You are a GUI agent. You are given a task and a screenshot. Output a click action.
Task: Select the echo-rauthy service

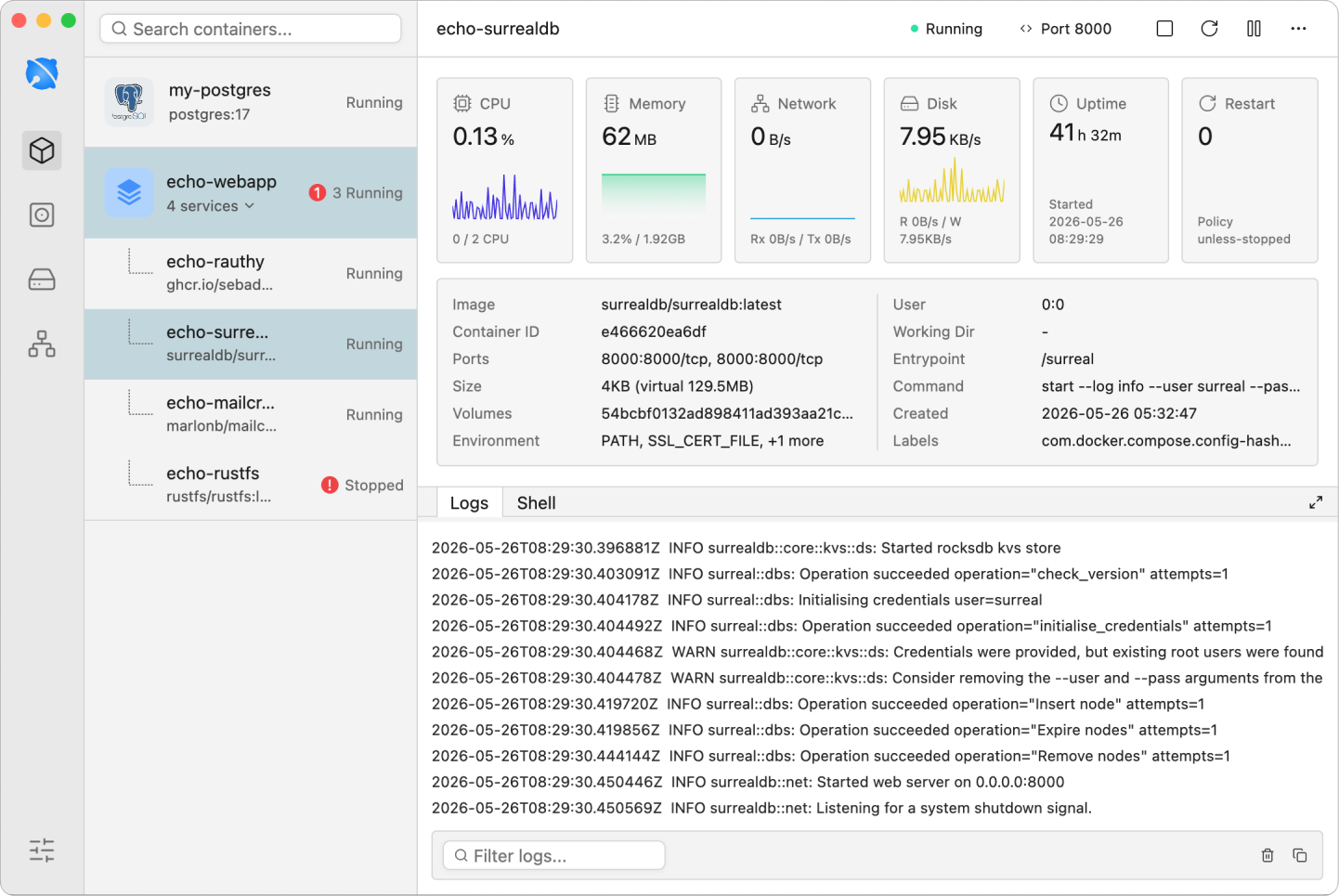point(251,273)
